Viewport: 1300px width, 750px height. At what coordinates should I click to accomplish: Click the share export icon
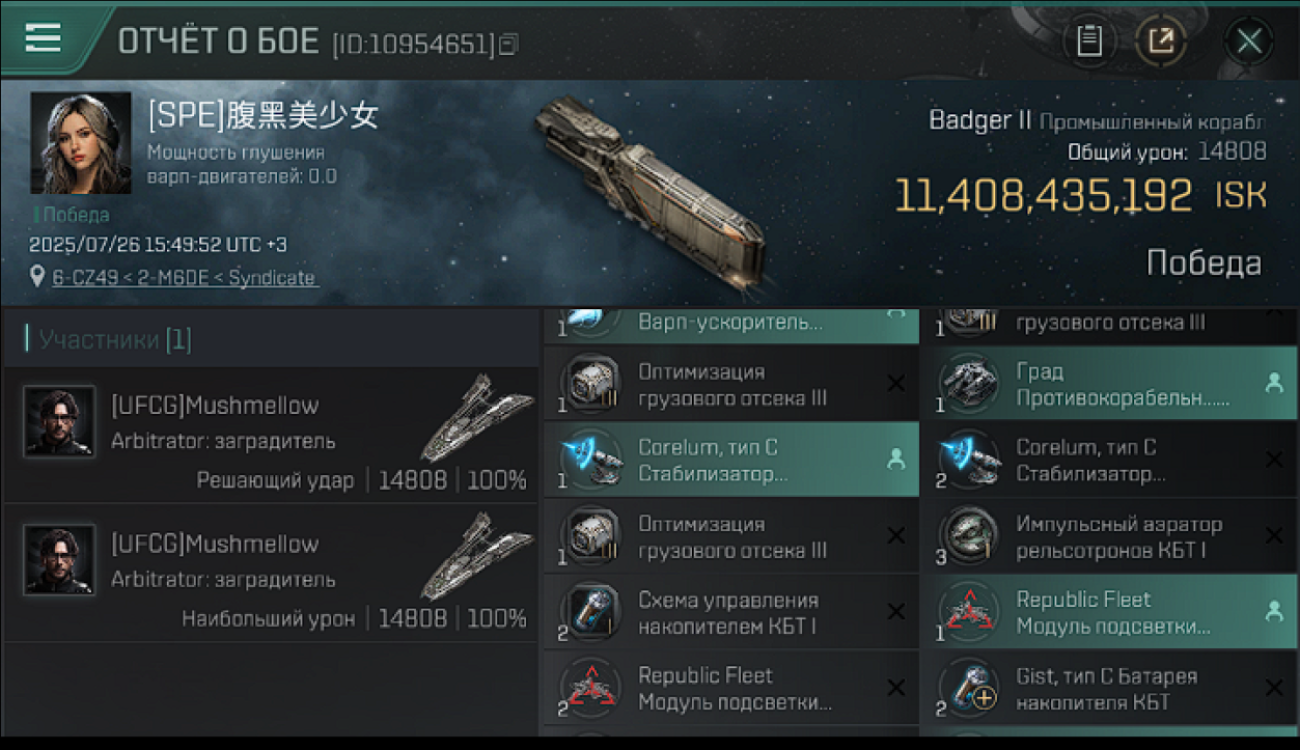1160,41
